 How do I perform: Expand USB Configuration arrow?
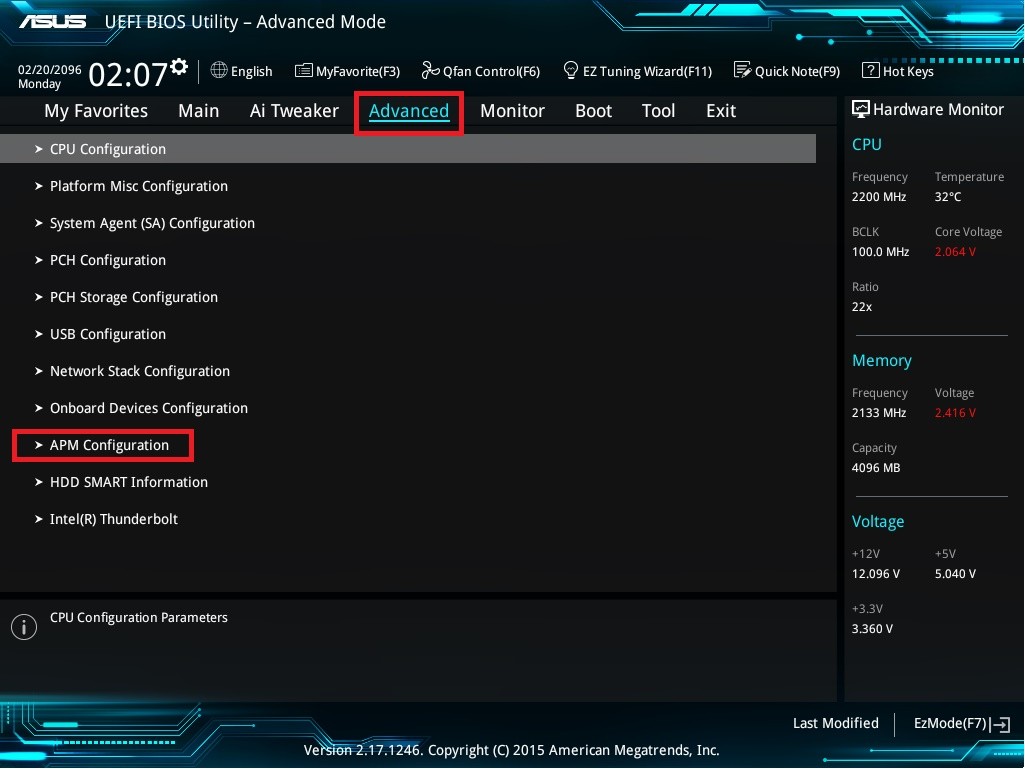tap(39, 334)
